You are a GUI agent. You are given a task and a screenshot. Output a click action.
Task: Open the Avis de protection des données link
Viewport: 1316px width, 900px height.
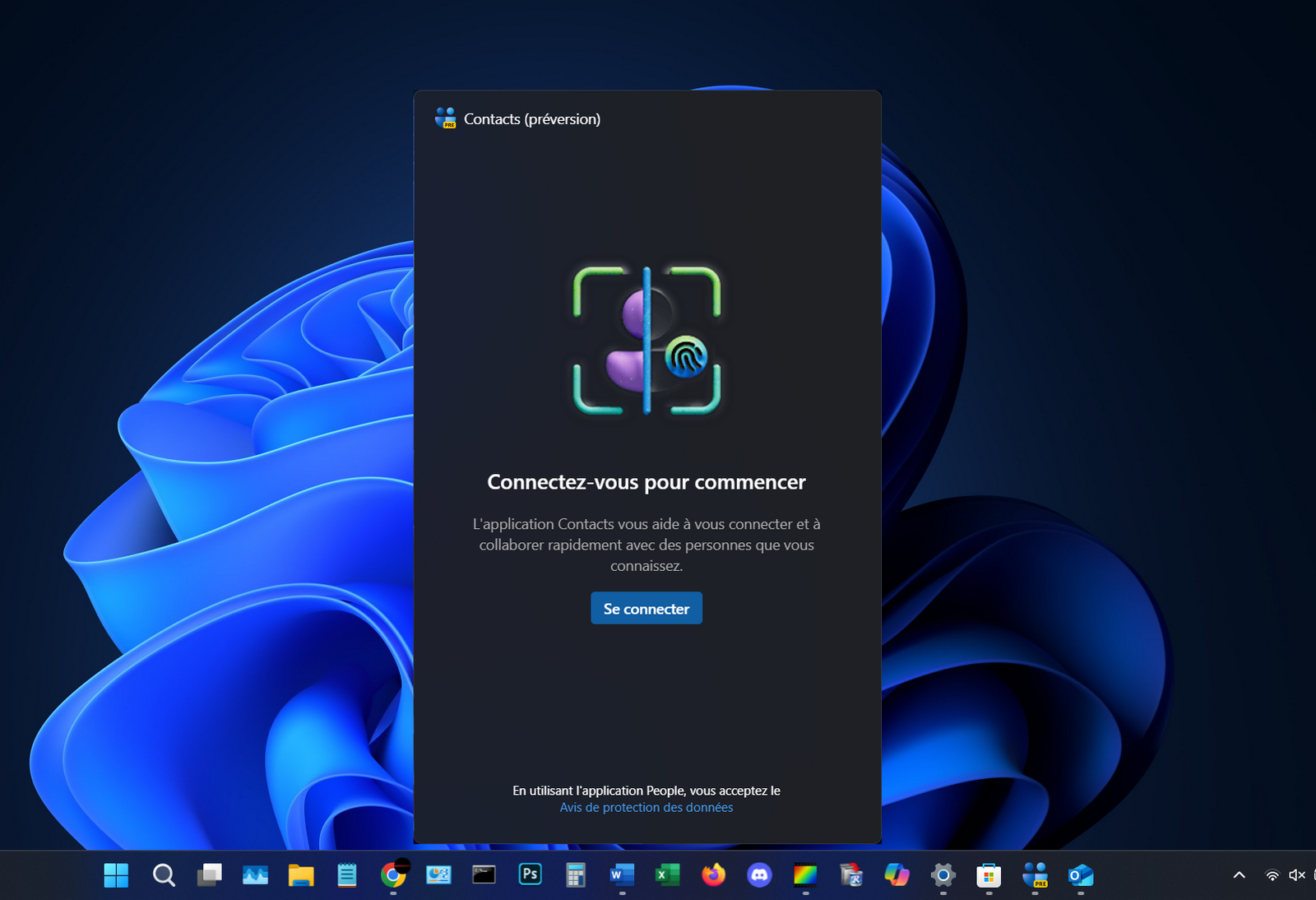[646, 807]
